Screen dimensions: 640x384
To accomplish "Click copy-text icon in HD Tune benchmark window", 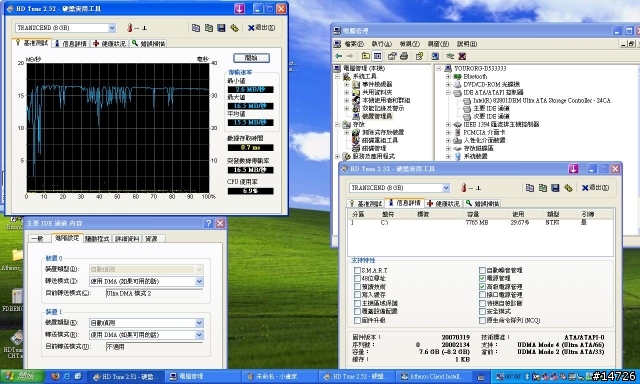I will tap(196, 28).
